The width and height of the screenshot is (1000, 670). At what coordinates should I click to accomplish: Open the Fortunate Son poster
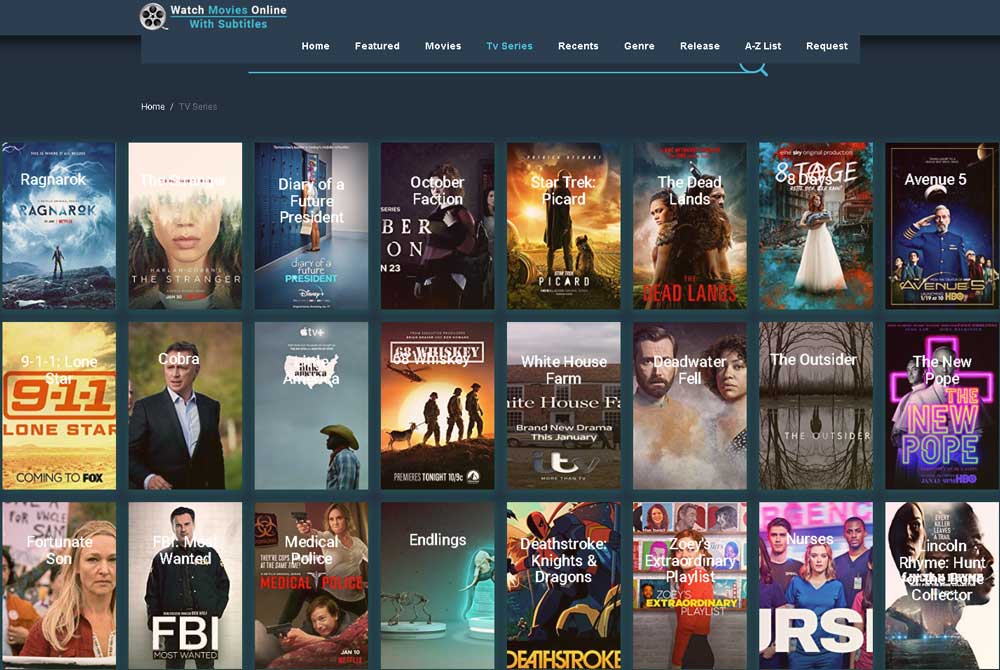pos(59,585)
